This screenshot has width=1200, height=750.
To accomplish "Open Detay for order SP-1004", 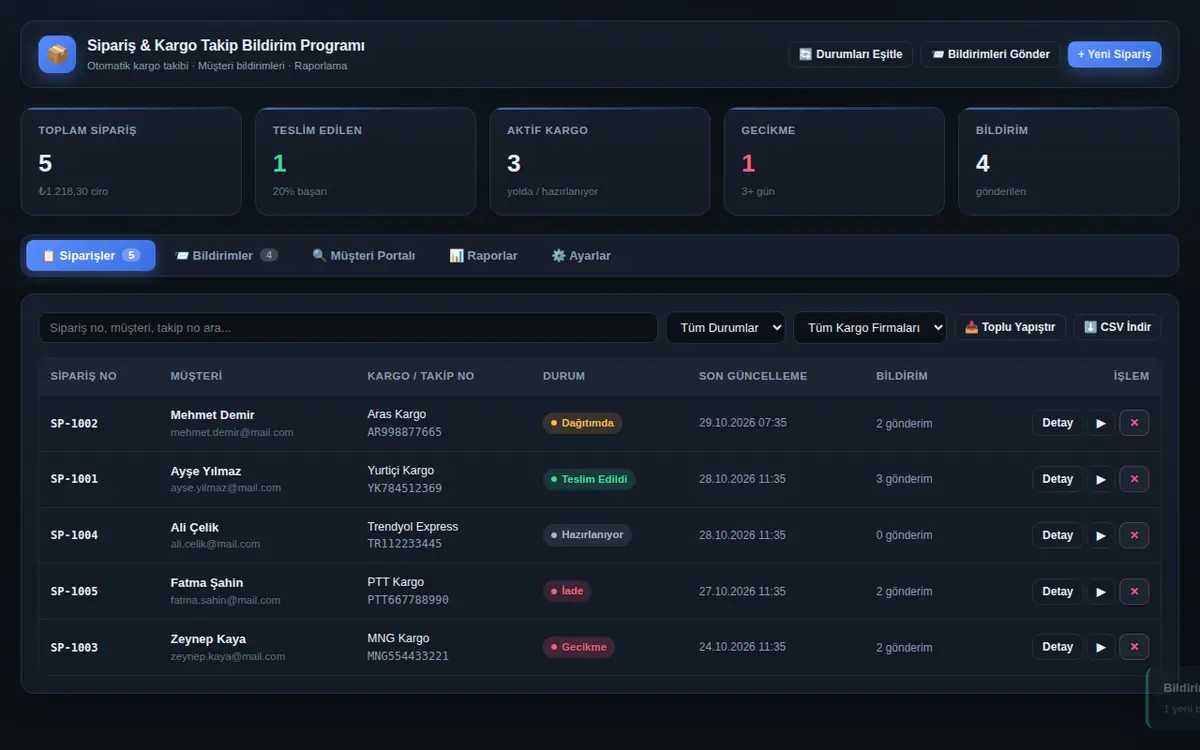I will pos(1058,535).
